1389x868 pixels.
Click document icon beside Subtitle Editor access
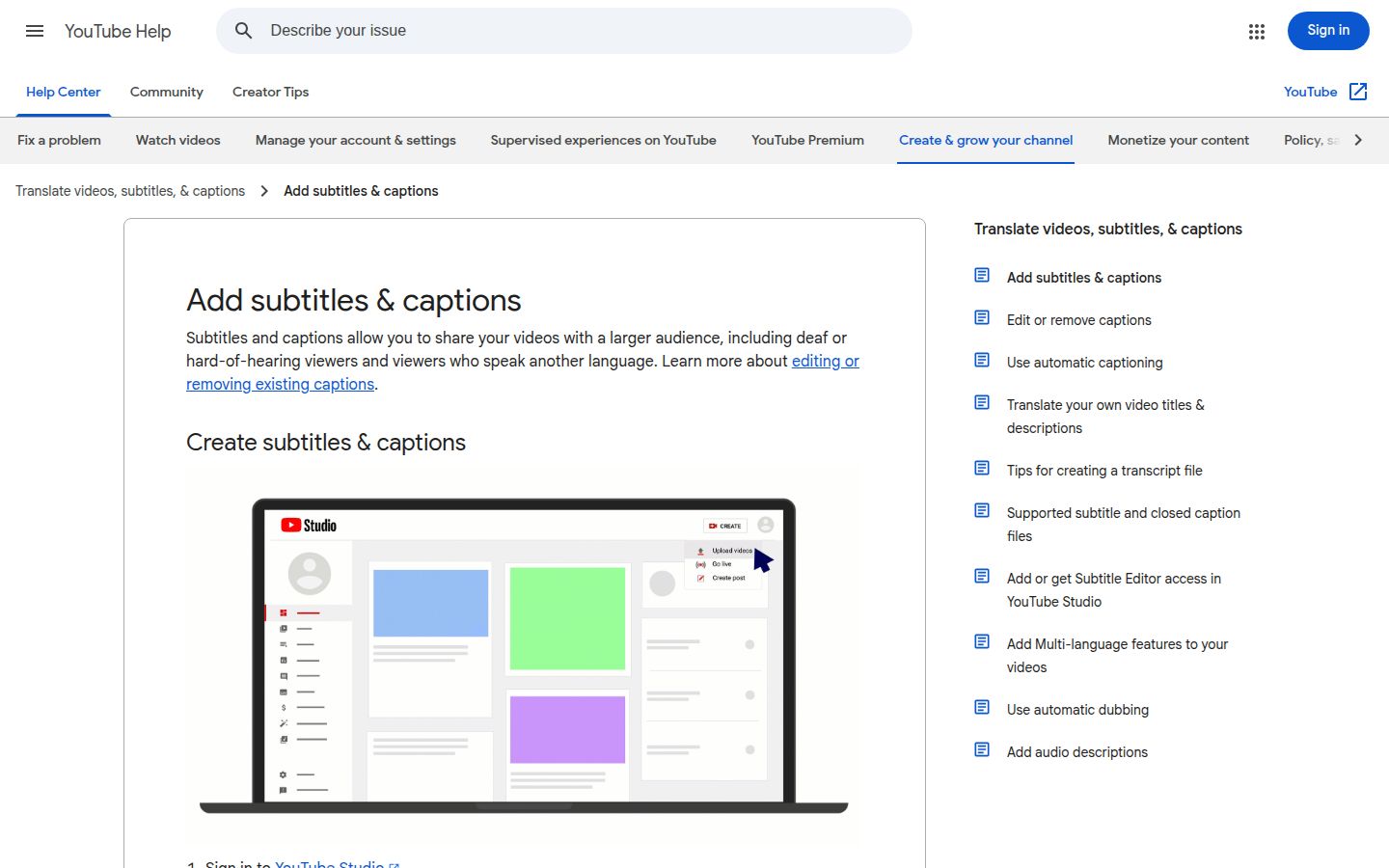982,577
